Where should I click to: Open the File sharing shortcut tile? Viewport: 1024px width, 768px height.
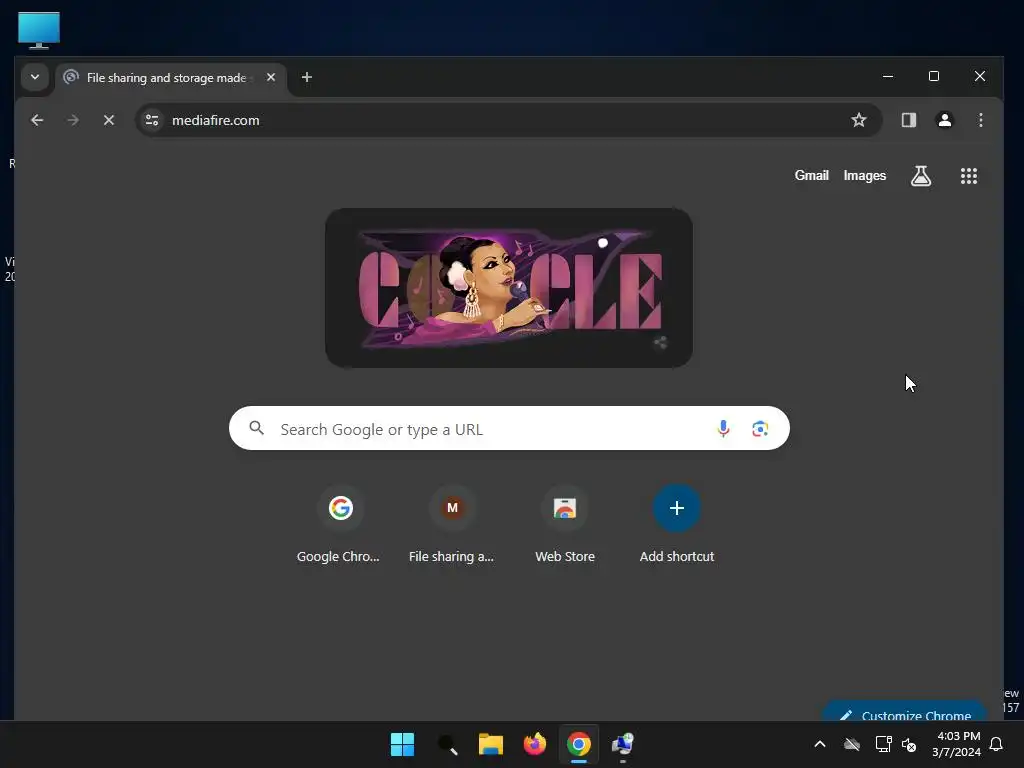[451, 524]
